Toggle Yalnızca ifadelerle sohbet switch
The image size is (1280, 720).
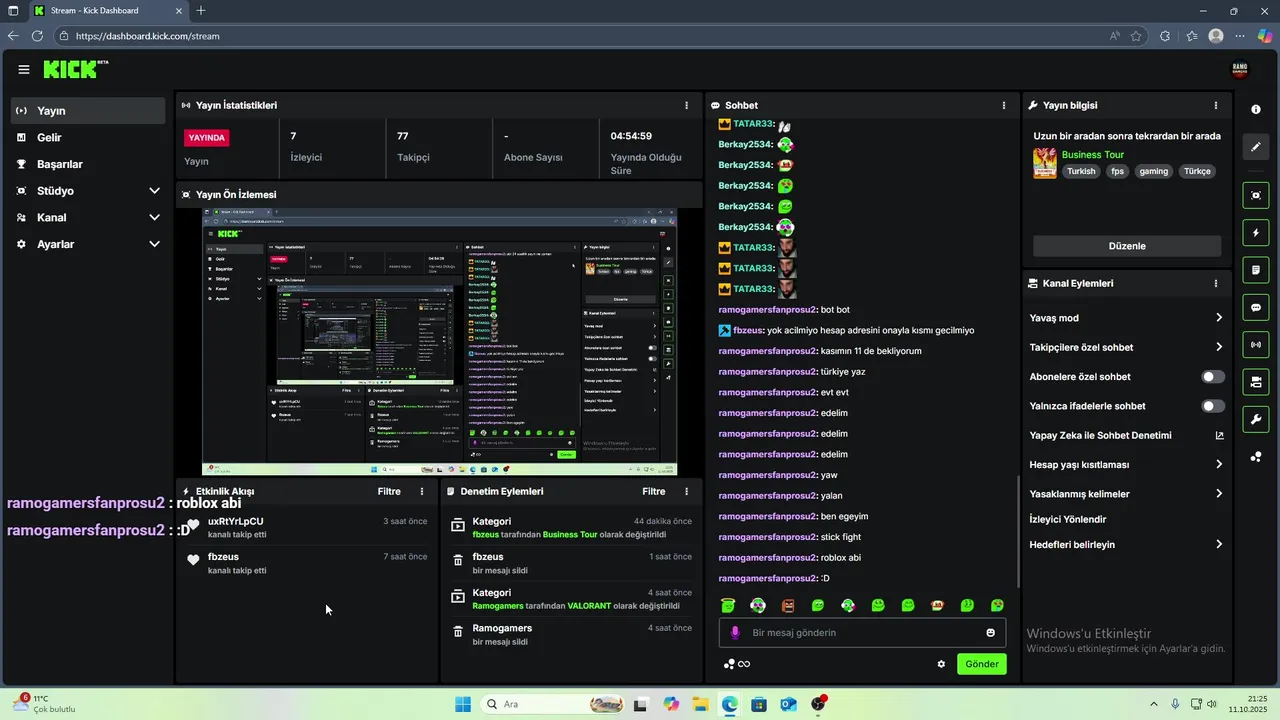coord(1213,406)
